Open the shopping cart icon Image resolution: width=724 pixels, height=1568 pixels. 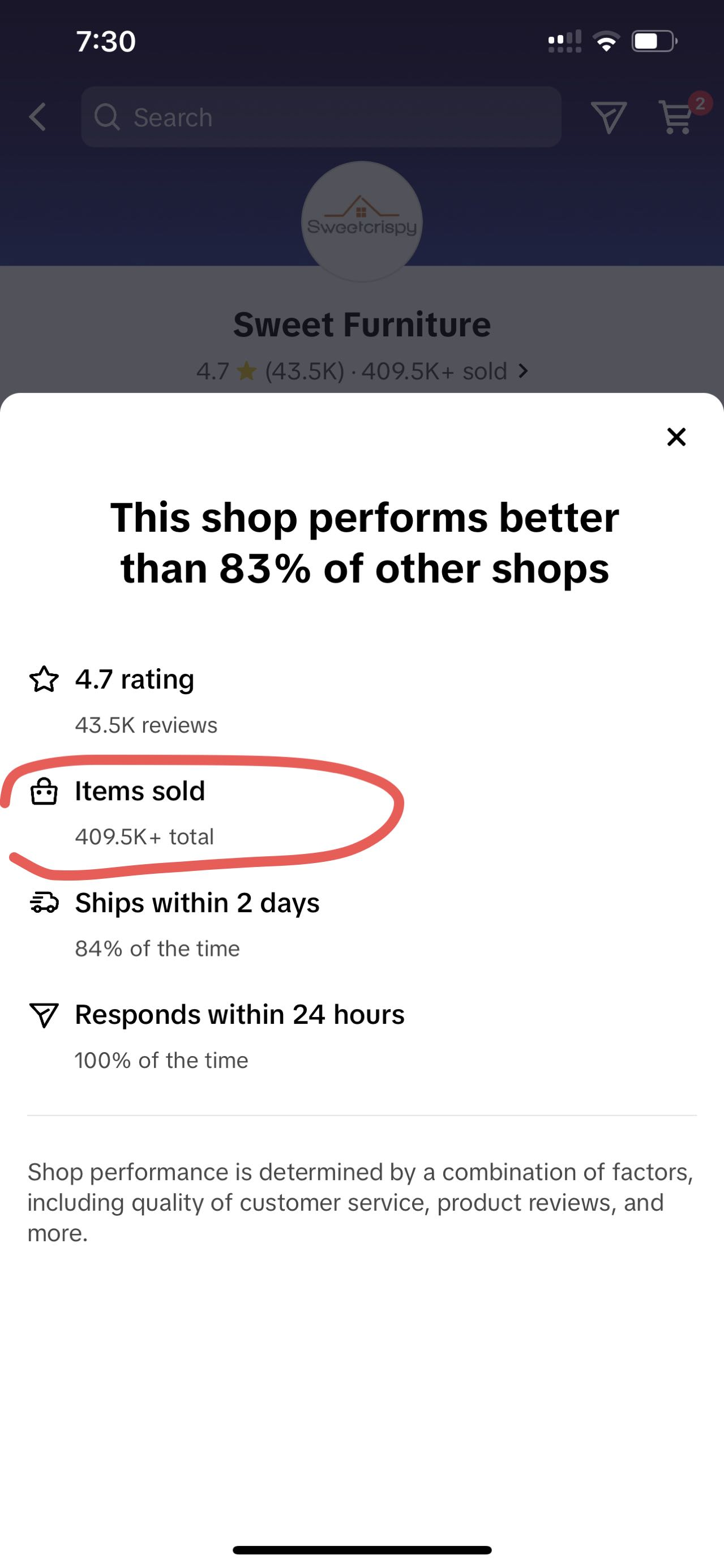coord(676,118)
